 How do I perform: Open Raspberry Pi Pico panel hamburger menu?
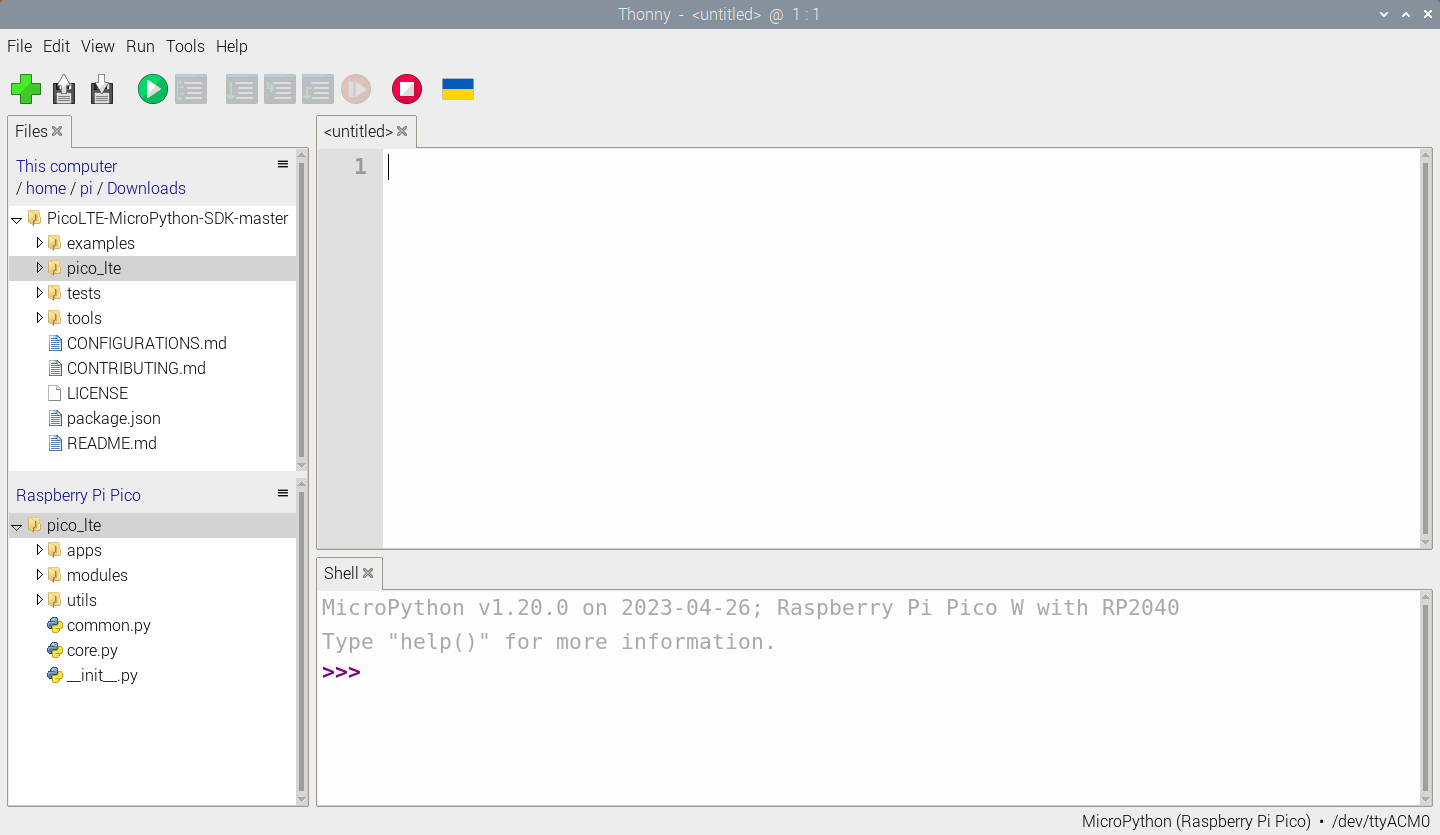(283, 493)
